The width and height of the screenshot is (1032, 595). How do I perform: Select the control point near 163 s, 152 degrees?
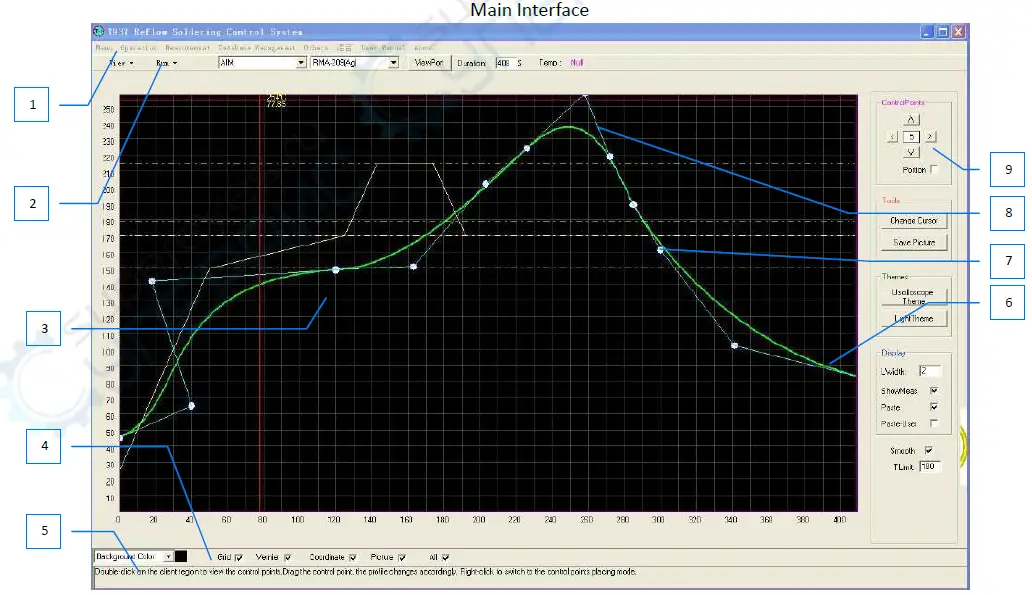pos(413,267)
